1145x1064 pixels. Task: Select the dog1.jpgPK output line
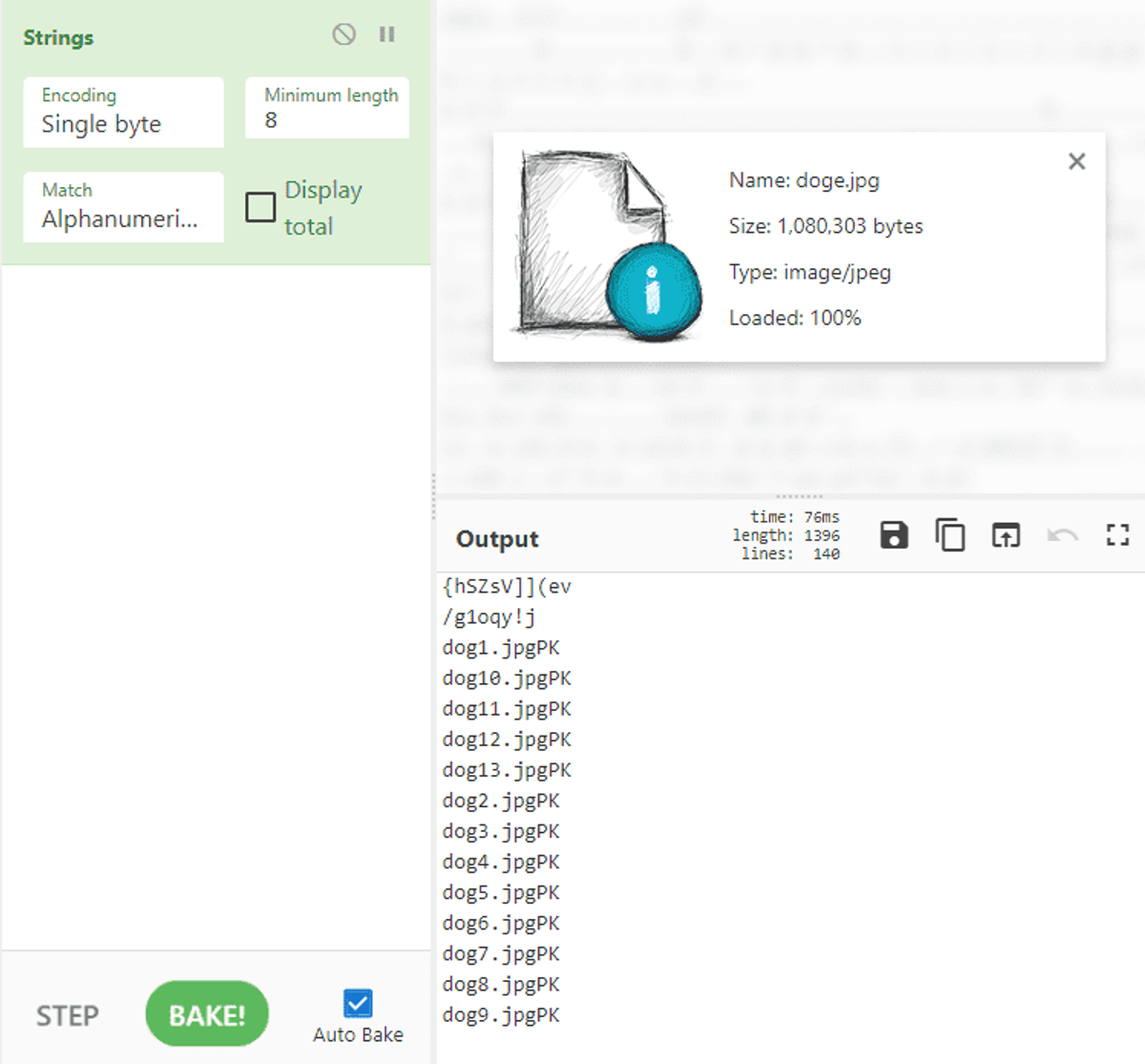click(x=501, y=648)
